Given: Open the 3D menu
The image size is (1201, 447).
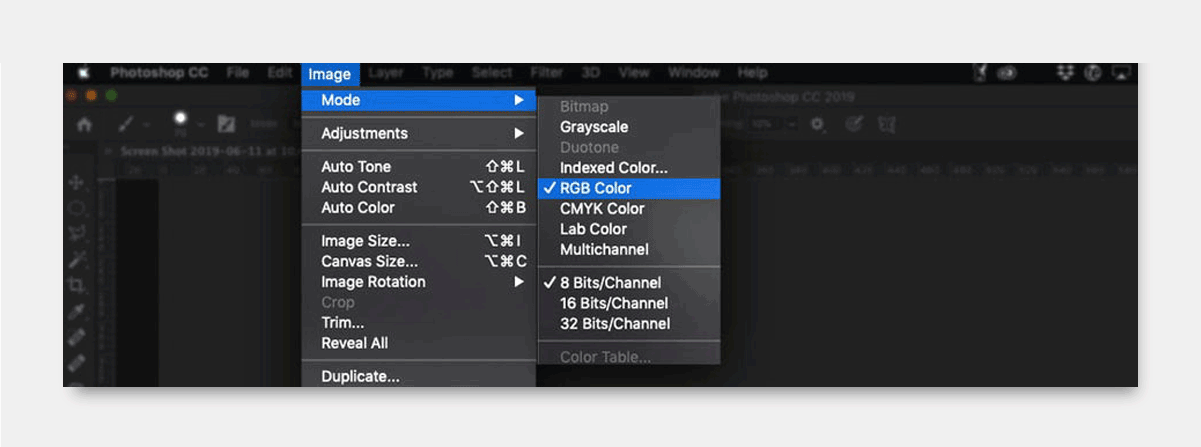Looking at the screenshot, I should pyautogui.click(x=590, y=73).
